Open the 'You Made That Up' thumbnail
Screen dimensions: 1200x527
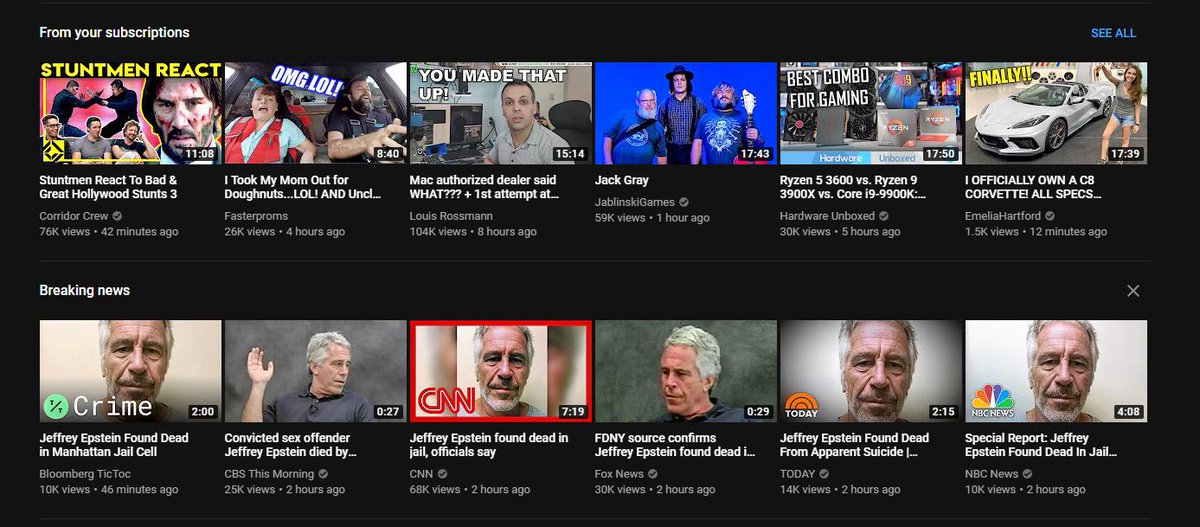(x=501, y=113)
